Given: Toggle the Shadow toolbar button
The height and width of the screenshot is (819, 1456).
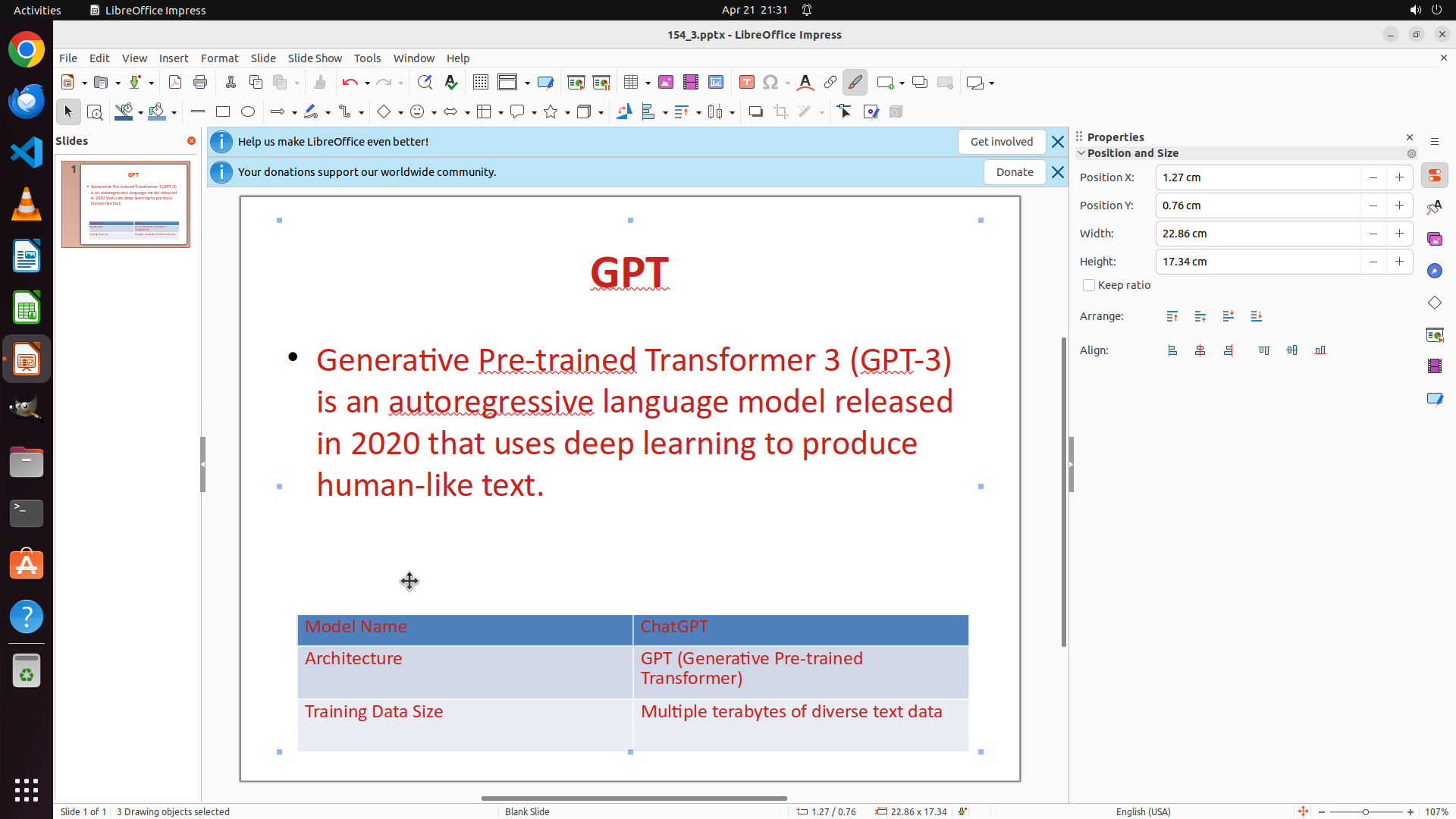Looking at the screenshot, I should point(755,112).
